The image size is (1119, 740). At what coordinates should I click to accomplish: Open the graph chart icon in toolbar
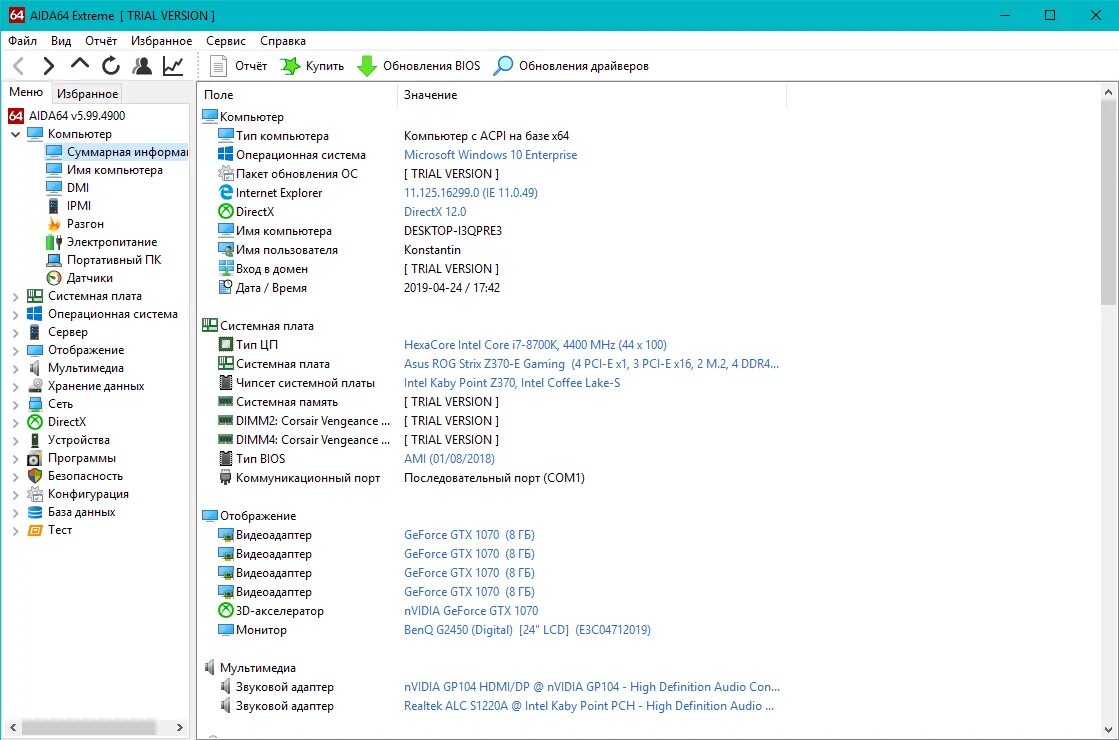173,66
